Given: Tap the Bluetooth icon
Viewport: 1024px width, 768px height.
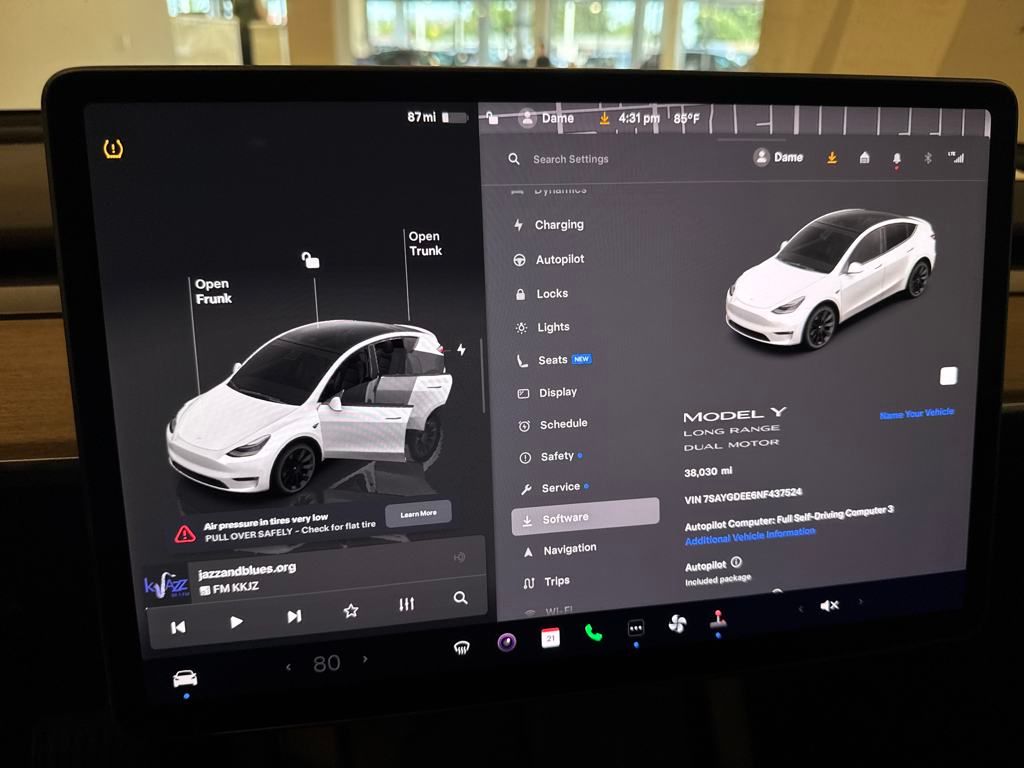Looking at the screenshot, I should [x=927, y=158].
